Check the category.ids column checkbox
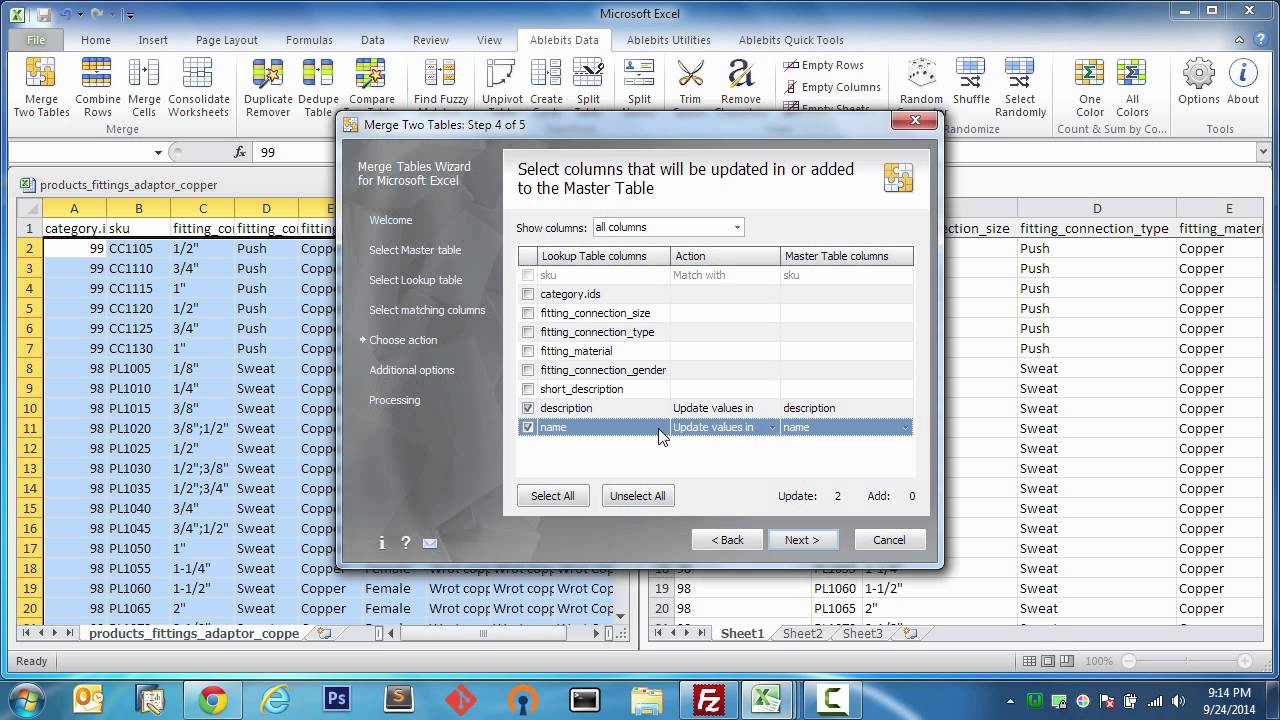Screen dimensions: 1280x720 pyautogui.click(x=528, y=294)
